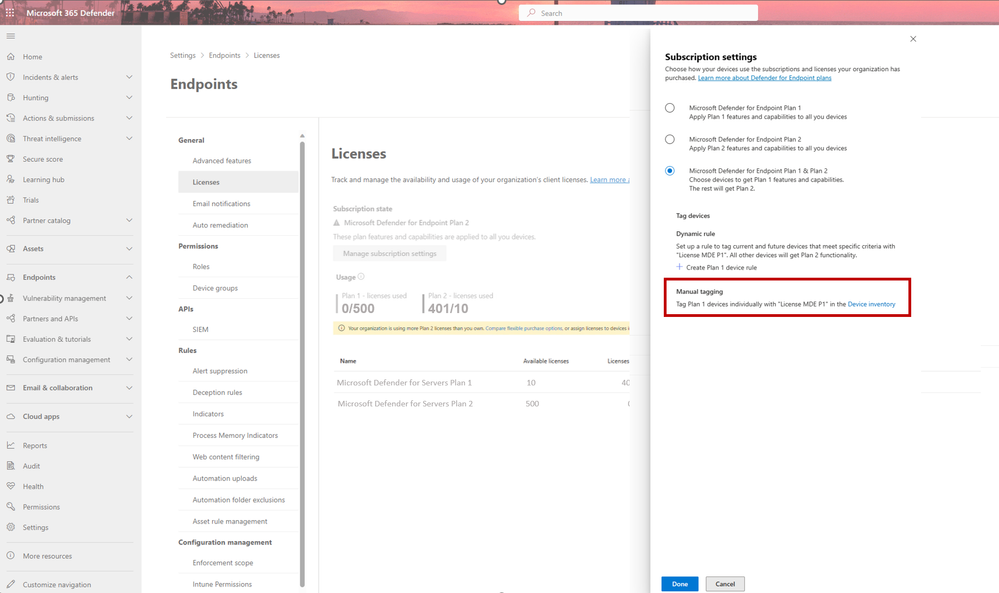Toggle the hamburger navigation menu icon
This screenshot has width=999, height=593.
11,36
